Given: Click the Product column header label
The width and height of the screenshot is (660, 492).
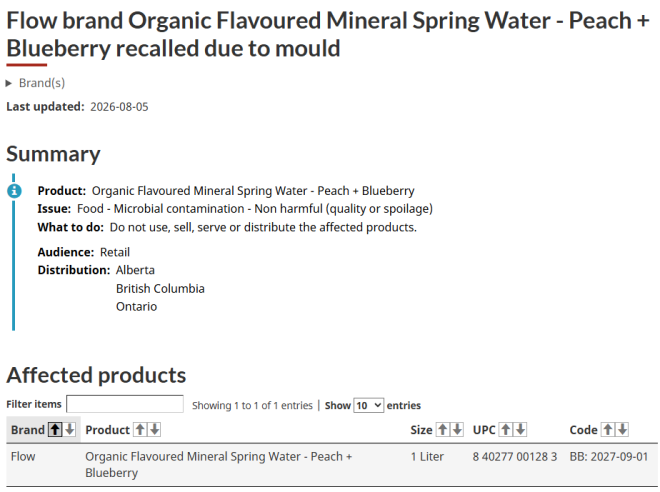Looking at the screenshot, I should coord(108,430).
